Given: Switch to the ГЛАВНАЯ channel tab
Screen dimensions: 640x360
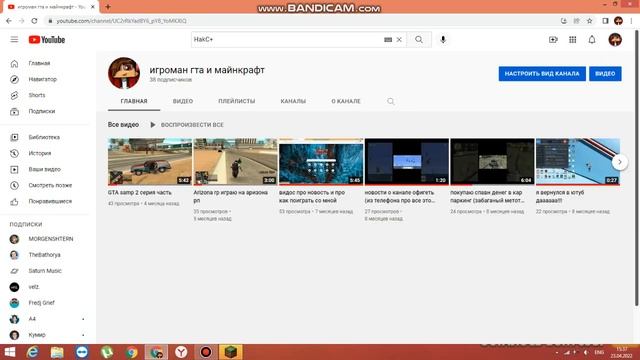Looking at the screenshot, I should pyautogui.click(x=134, y=101).
